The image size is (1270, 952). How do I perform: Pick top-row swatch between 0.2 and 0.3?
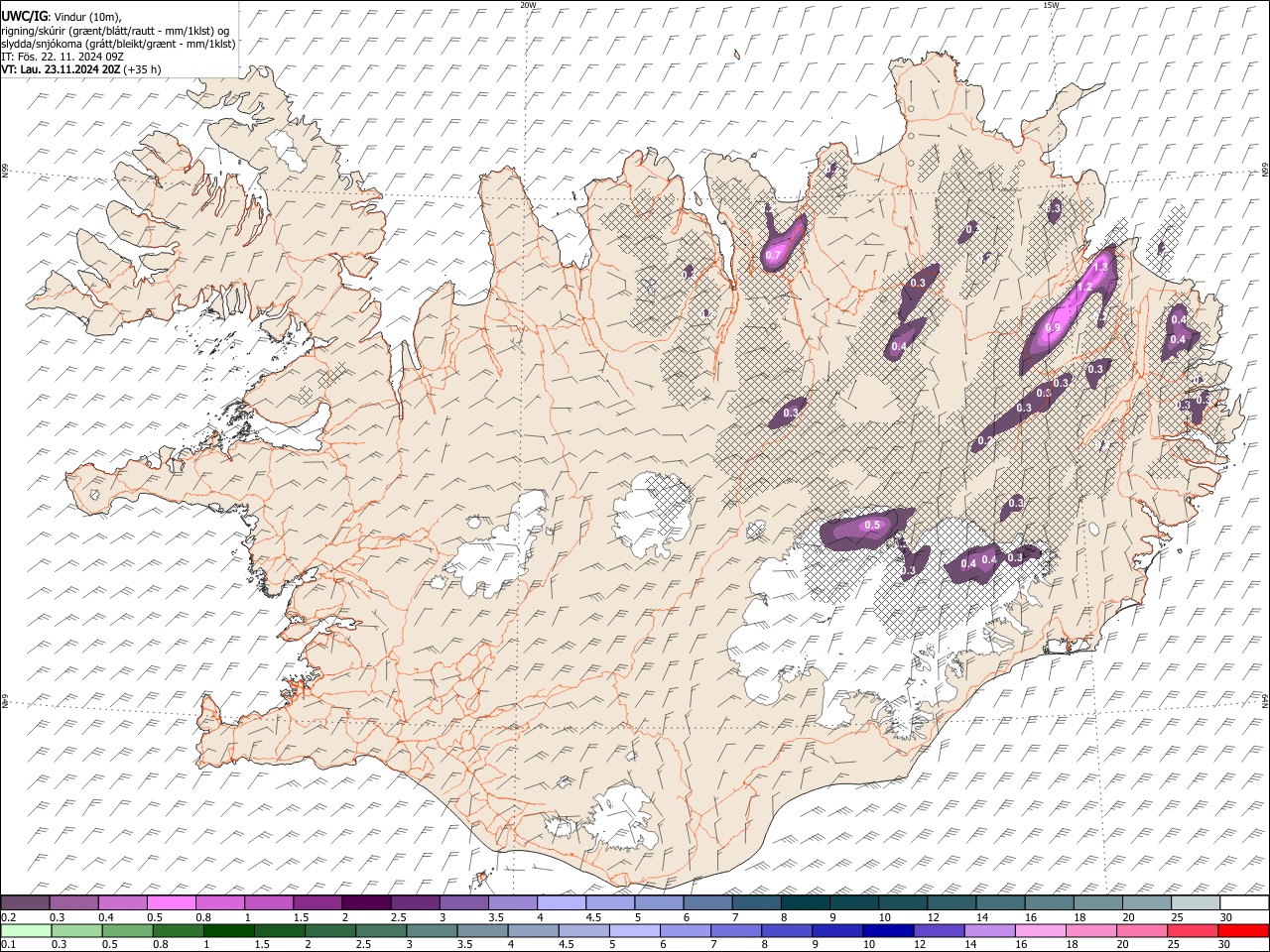[25, 903]
